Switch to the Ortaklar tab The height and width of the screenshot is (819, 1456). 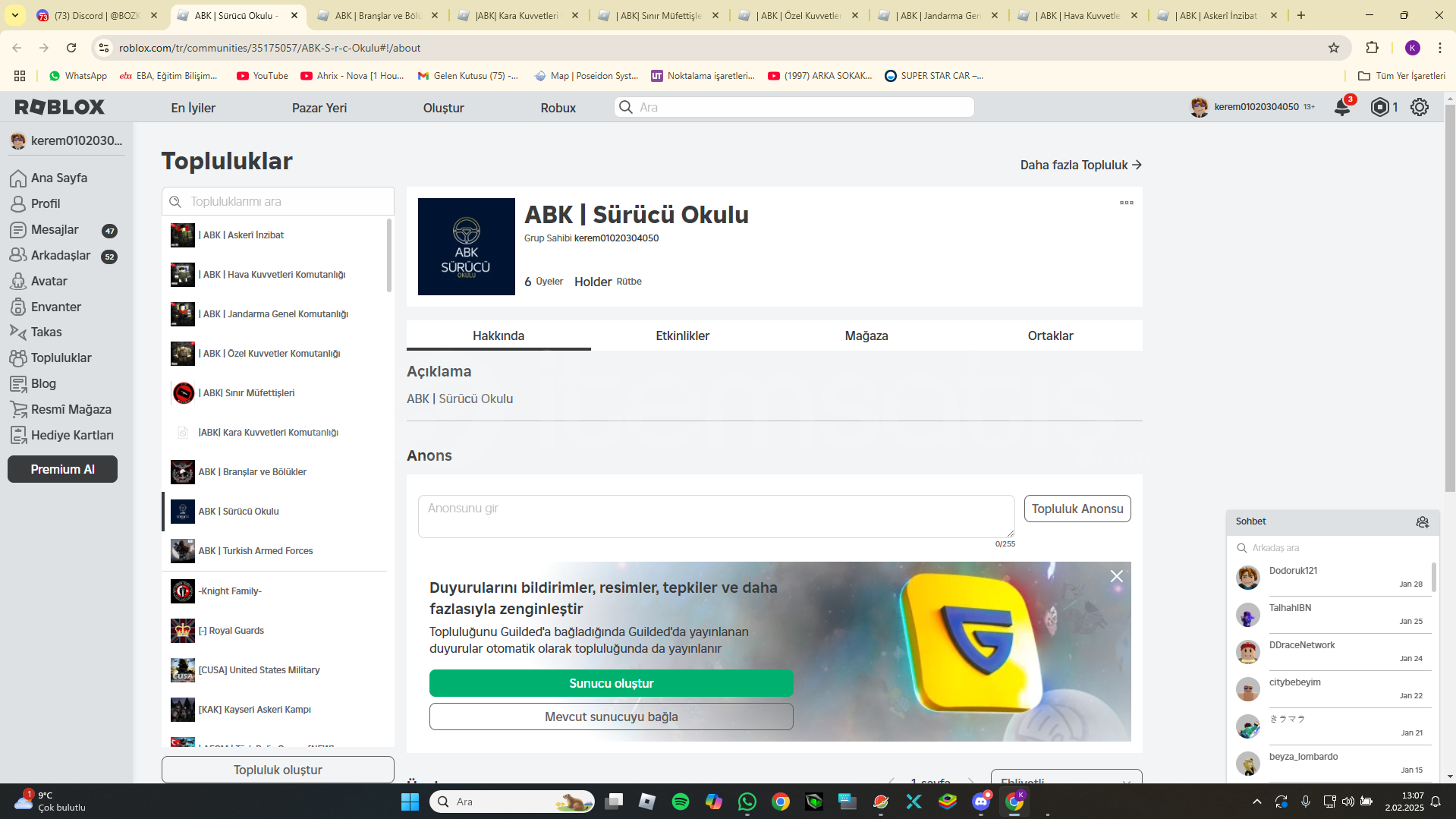click(x=1050, y=335)
